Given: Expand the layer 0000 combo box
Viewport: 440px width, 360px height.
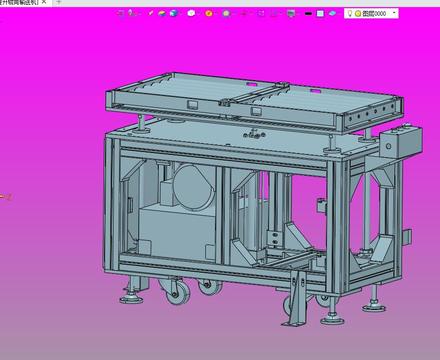Looking at the screenshot, I should coord(371,13).
